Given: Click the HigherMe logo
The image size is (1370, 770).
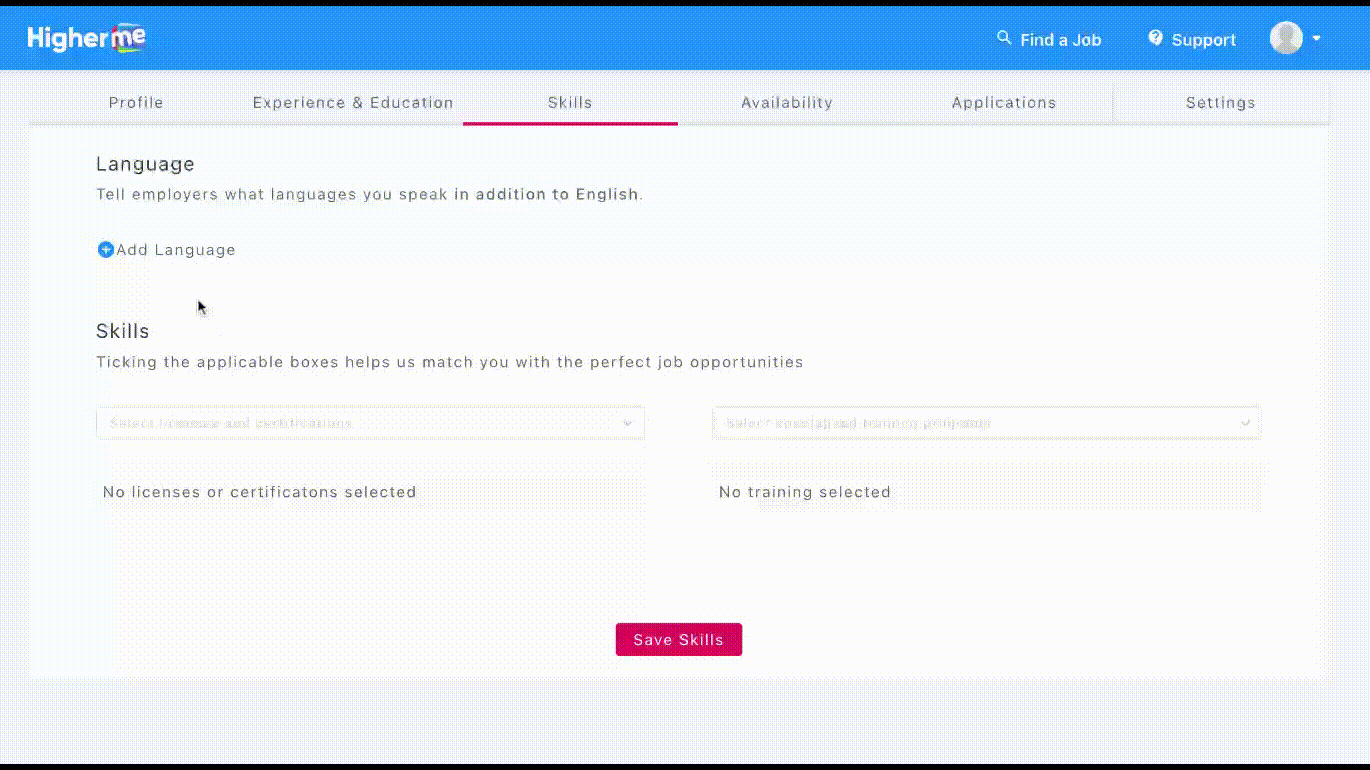Looking at the screenshot, I should pos(86,39).
